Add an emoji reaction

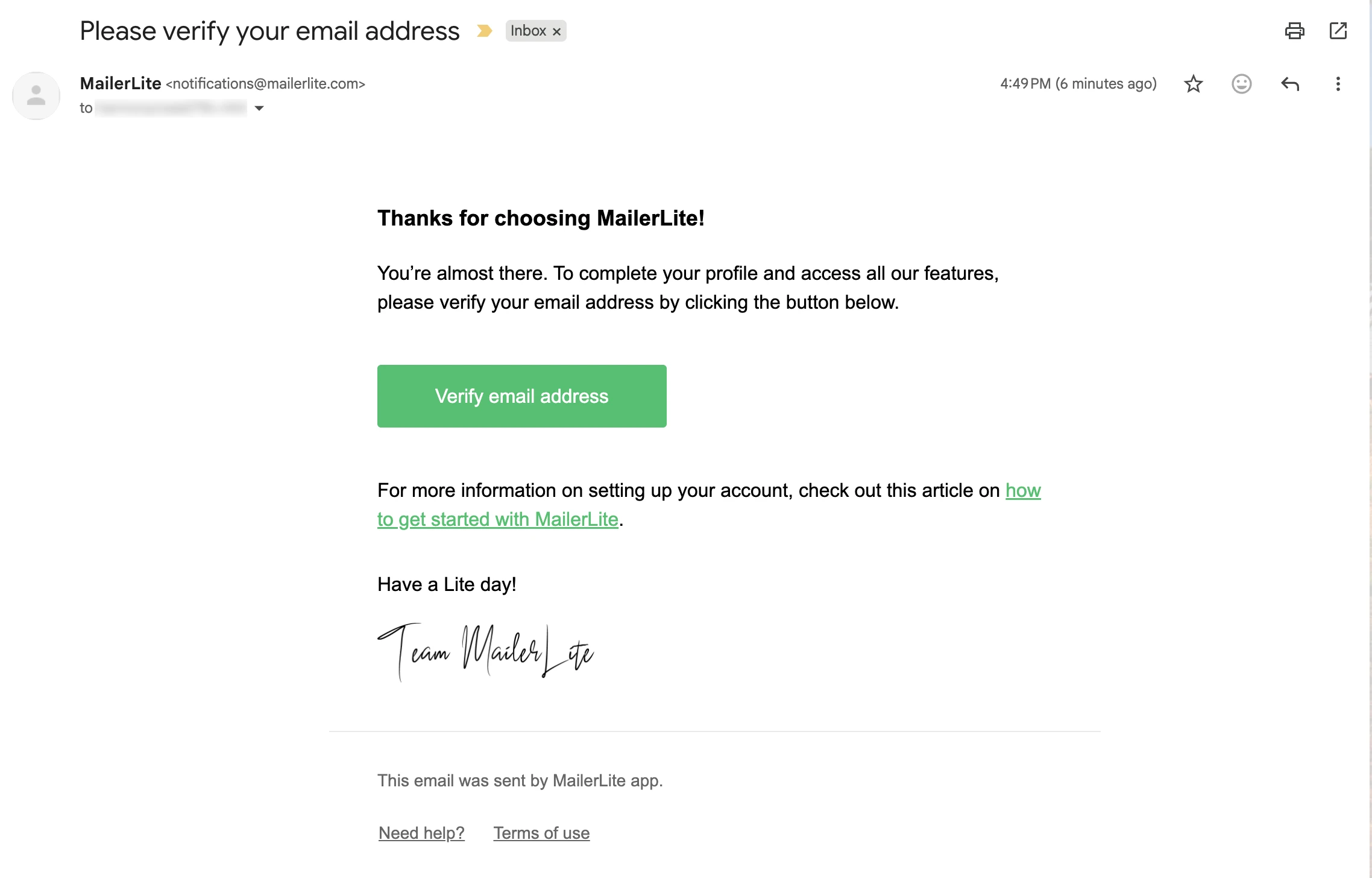1241,84
